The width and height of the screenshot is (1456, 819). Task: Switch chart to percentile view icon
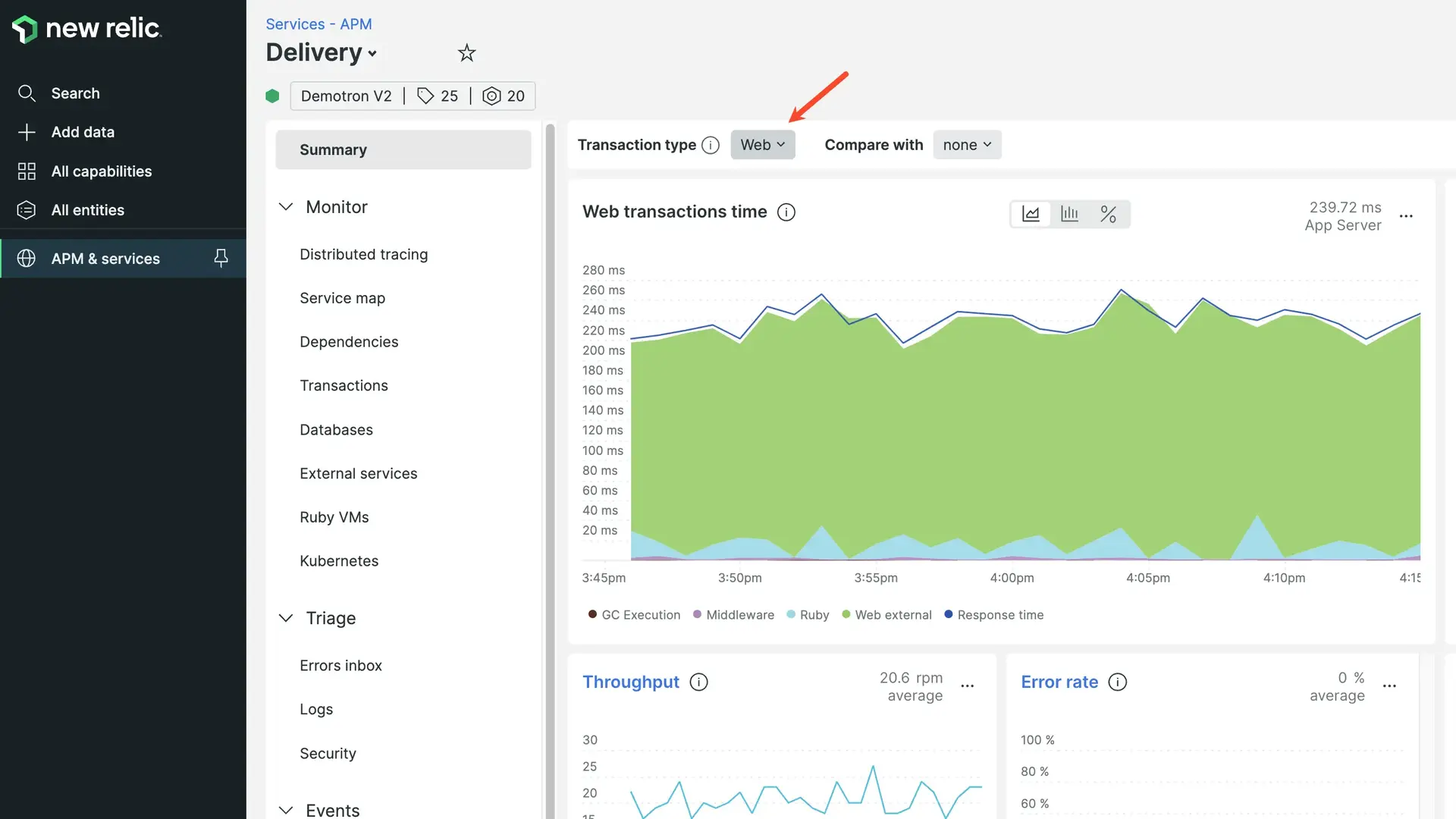point(1108,214)
